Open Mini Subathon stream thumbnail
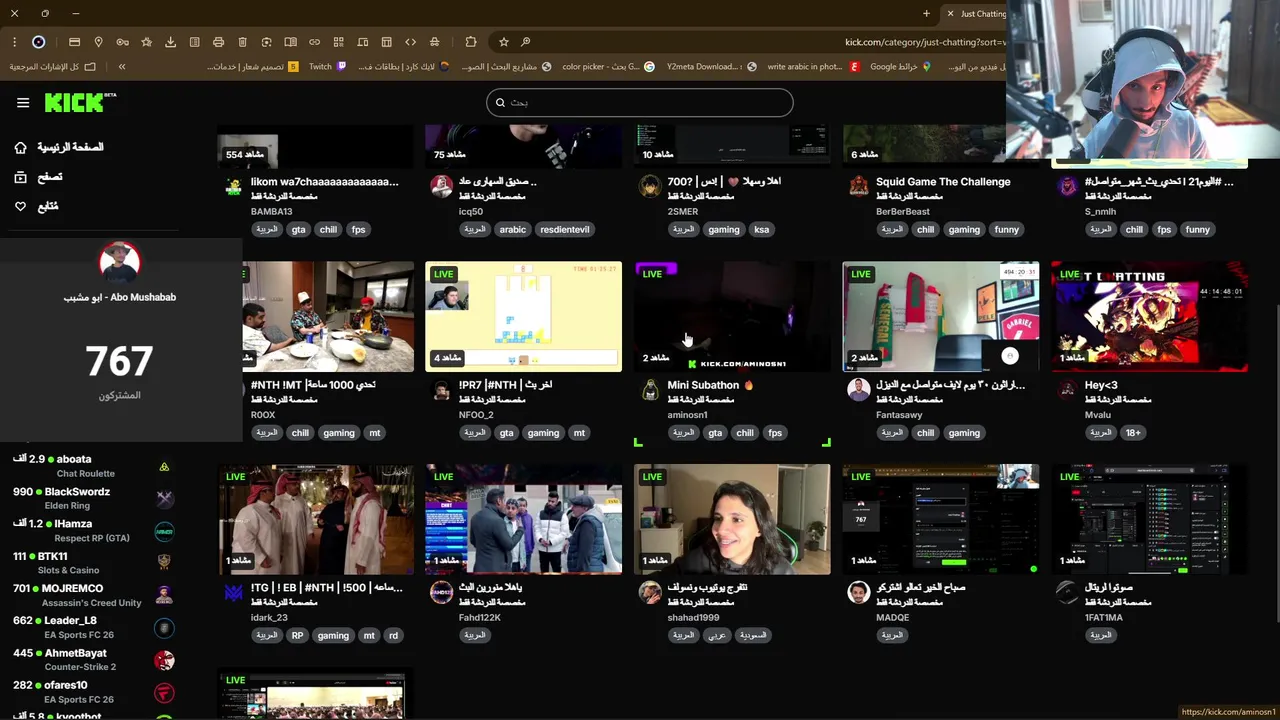The width and height of the screenshot is (1280, 720). pyautogui.click(x=732, y=317)
